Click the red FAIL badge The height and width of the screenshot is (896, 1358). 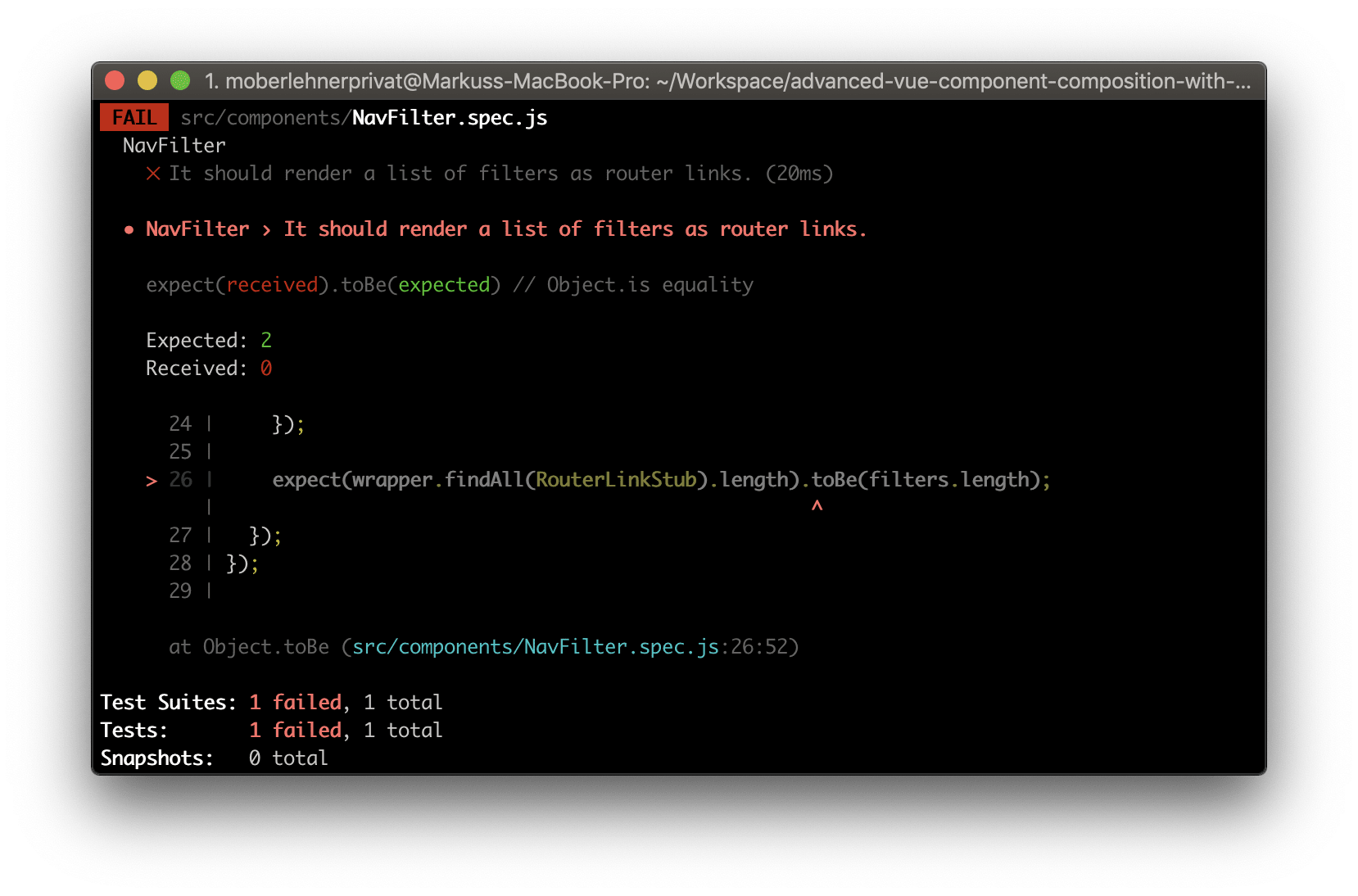click(x=134, y=118)
